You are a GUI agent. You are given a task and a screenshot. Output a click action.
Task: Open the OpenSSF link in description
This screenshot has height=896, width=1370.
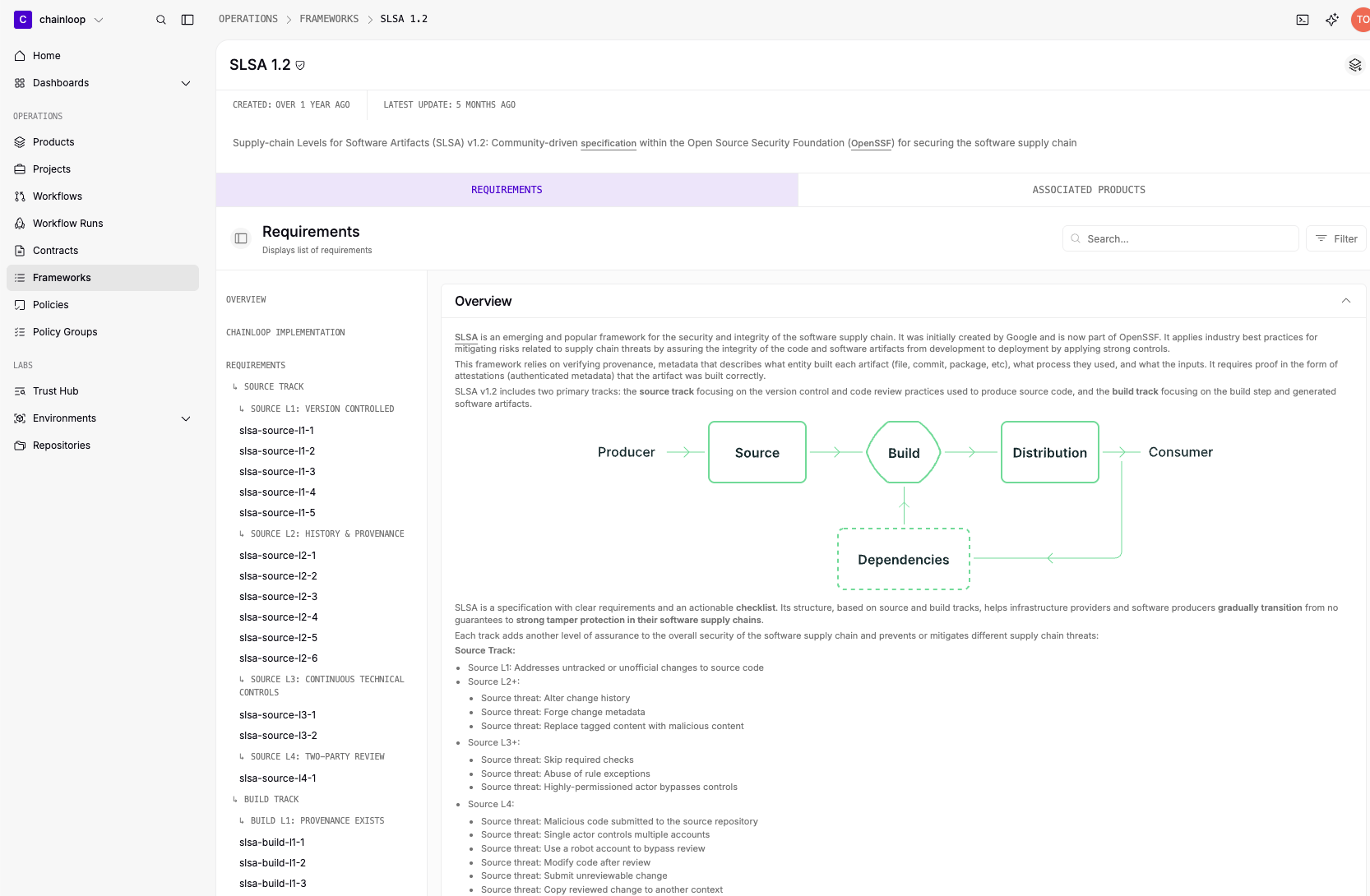coord(871,143)
